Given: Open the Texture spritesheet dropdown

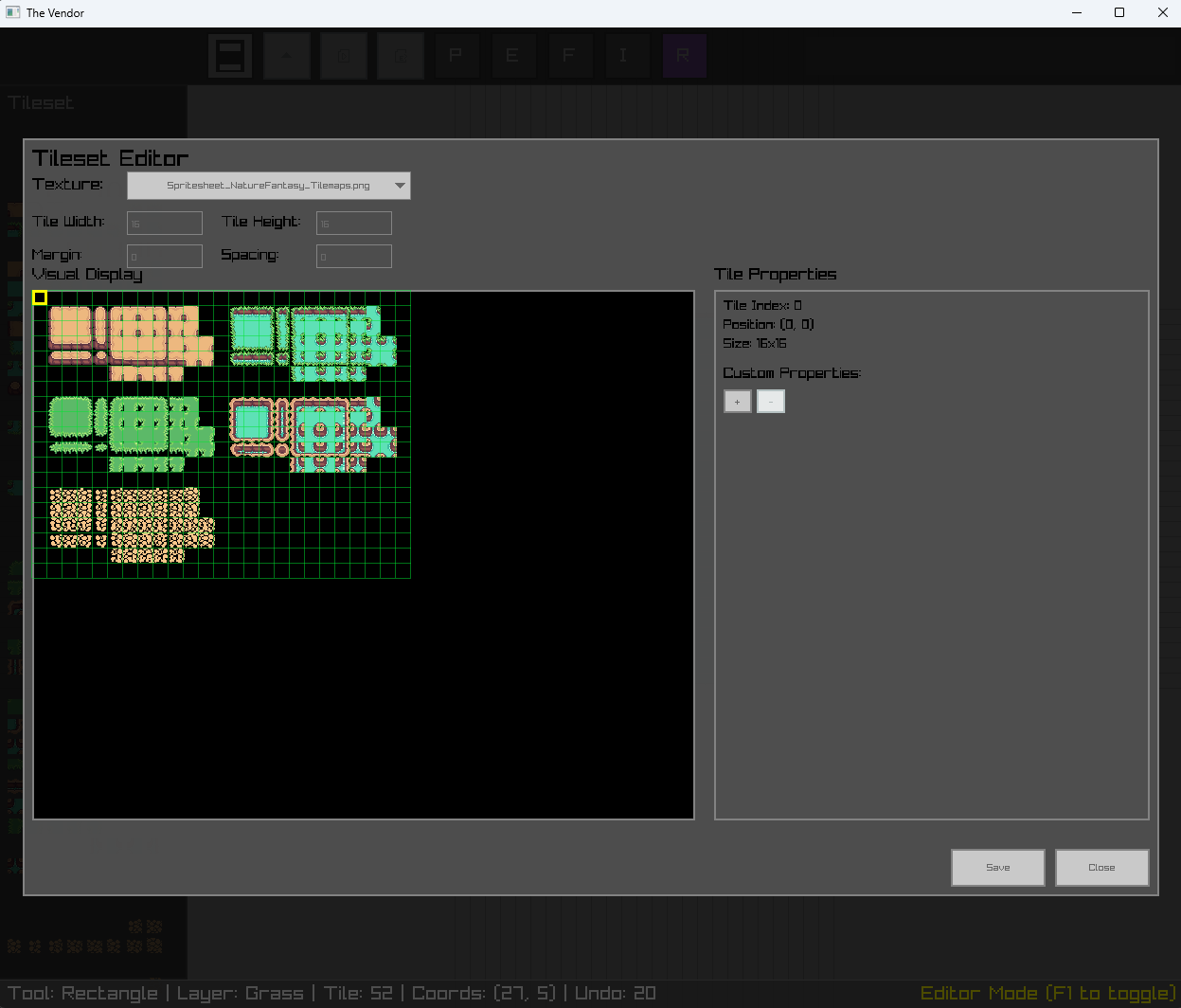Looking at the screenshot, I should [269, 186].
